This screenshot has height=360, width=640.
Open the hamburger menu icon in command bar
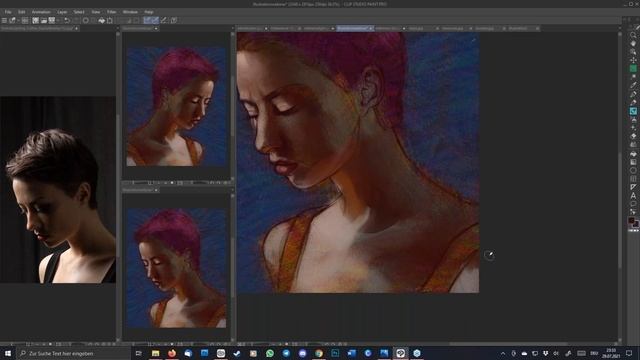point(4,20)
